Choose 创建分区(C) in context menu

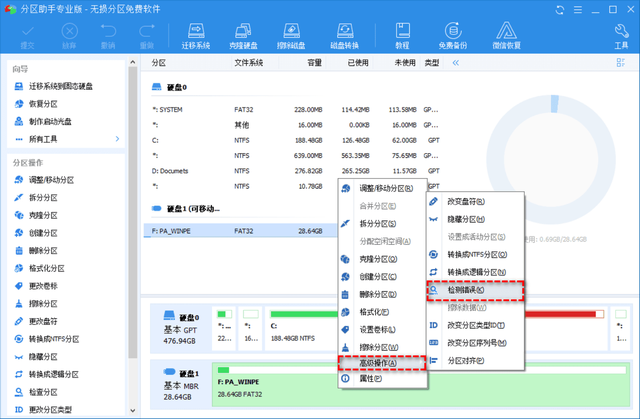pos(382,277)
